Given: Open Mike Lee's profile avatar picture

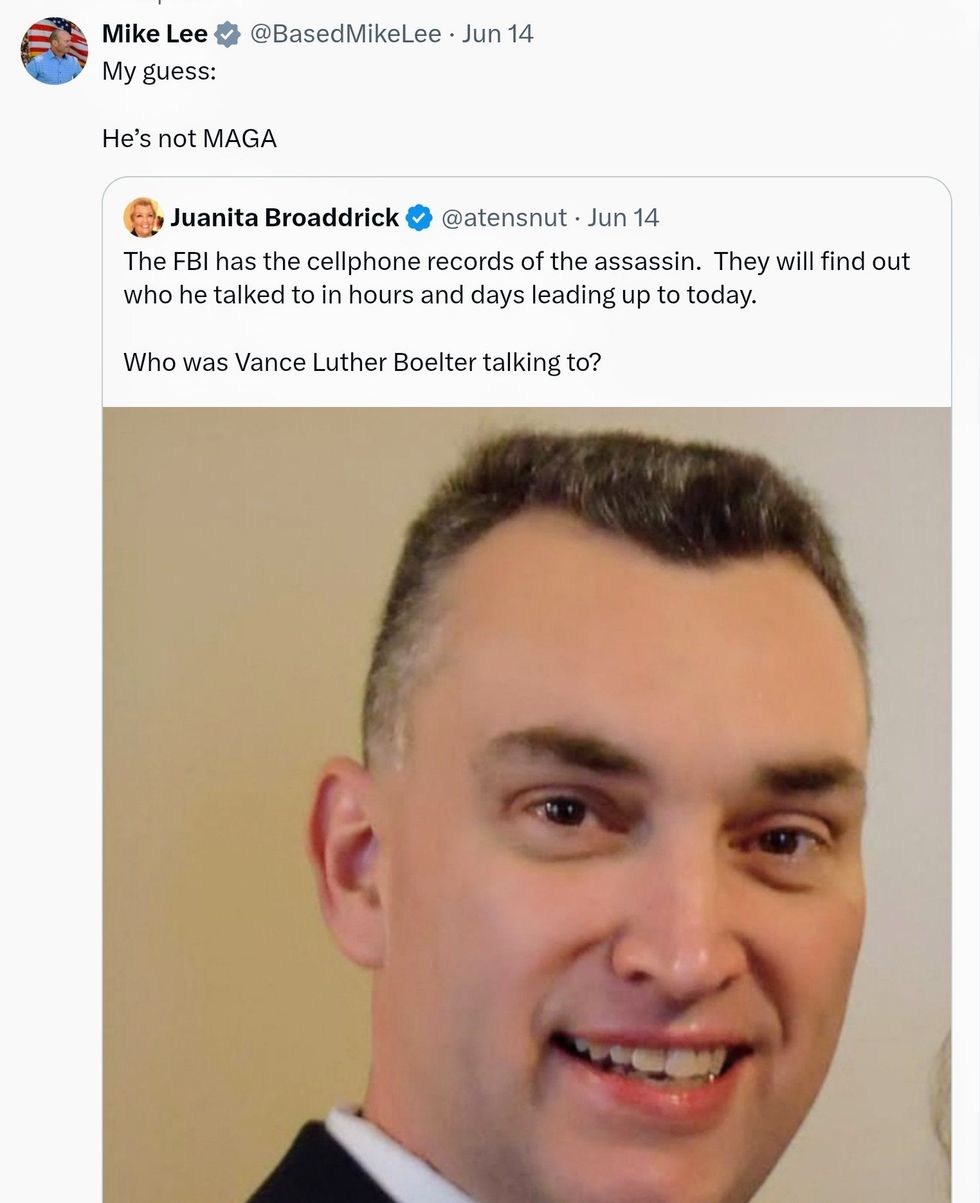Looking at the screenshot, I should tap(54, 51).
